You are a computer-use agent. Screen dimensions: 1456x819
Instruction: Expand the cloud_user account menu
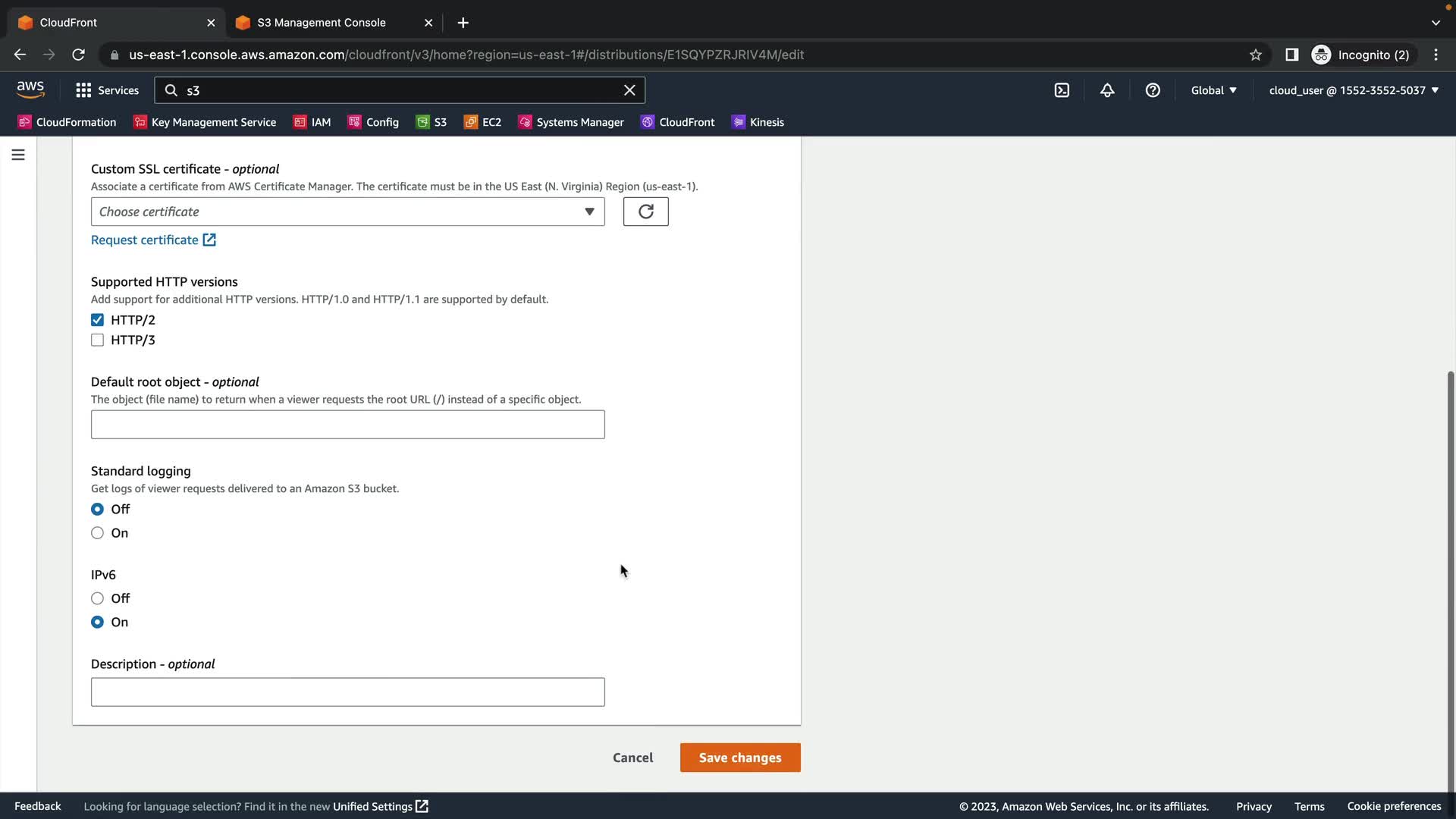tap(1354, 90)
